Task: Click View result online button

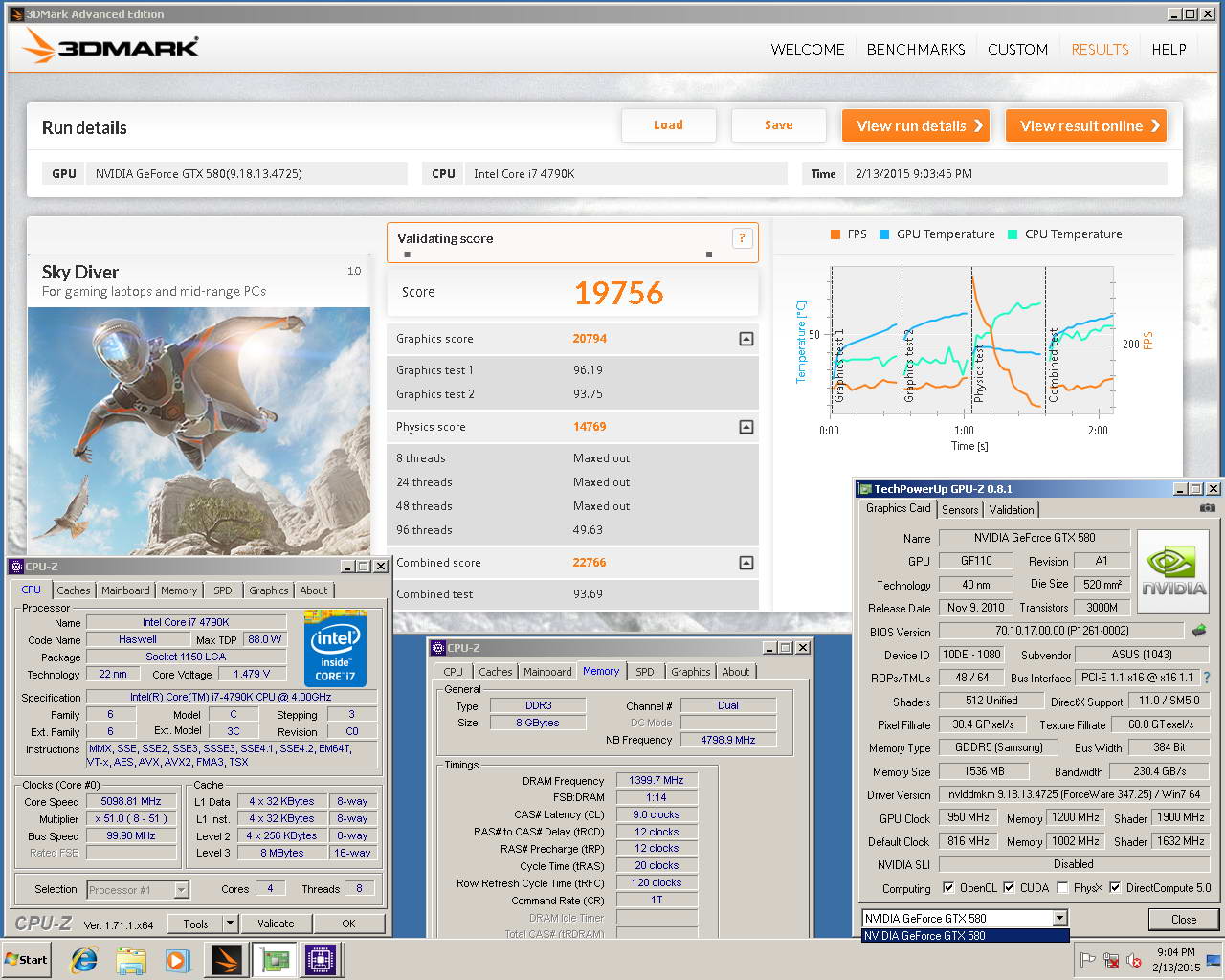Action: [x=1086, y=125]
